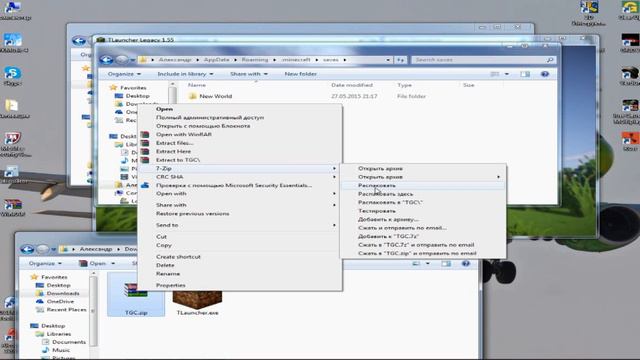Select Desktop under Favorites in saves window
The width and height of the screenshot is (640, 360).
[x=138, y=96]
